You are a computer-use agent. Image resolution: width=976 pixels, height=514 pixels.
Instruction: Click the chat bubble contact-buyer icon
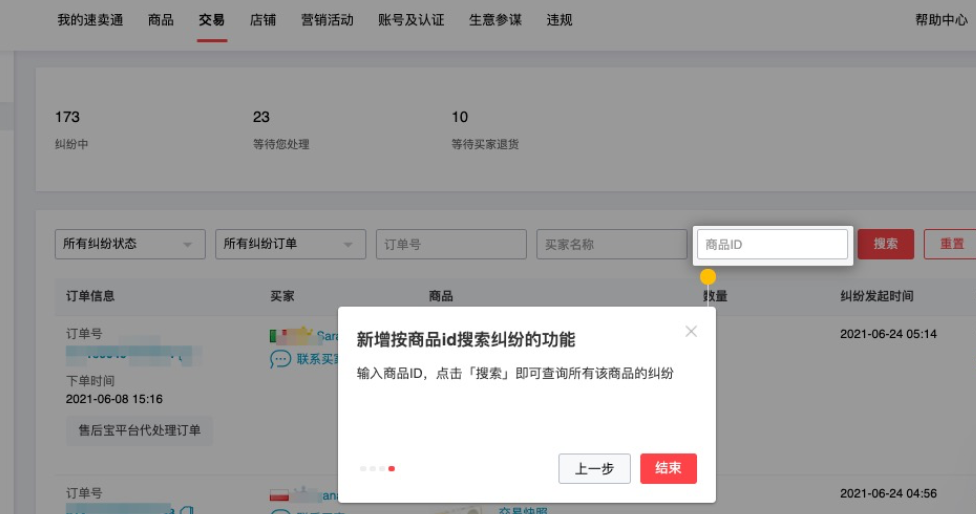[280, 359]
